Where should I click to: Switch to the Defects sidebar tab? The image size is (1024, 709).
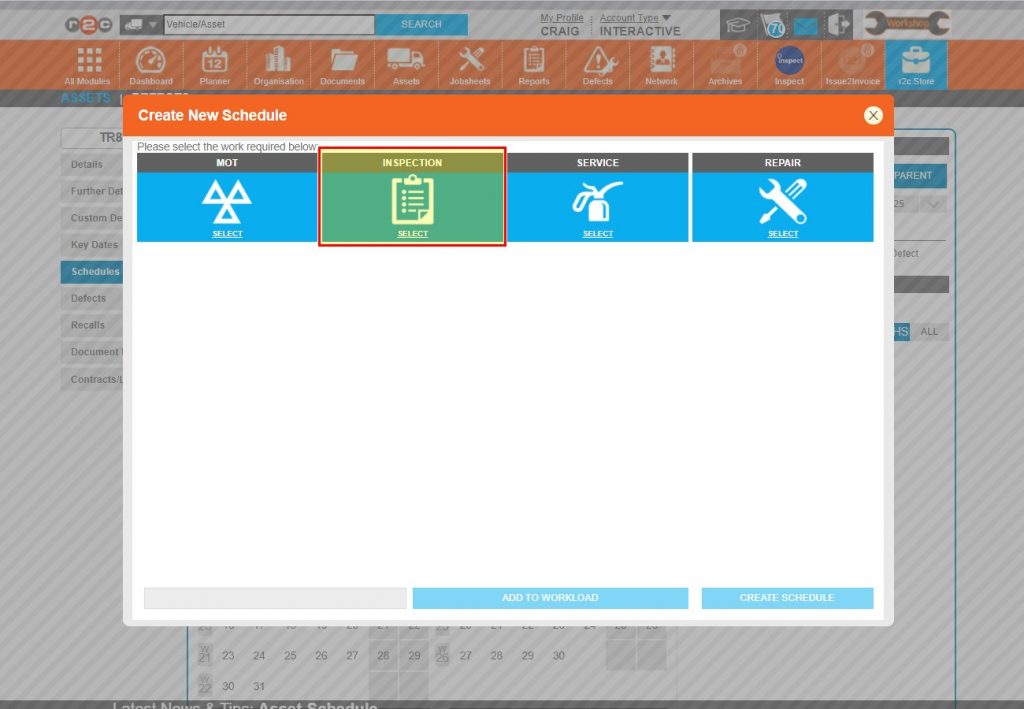[x=90, y=298]
